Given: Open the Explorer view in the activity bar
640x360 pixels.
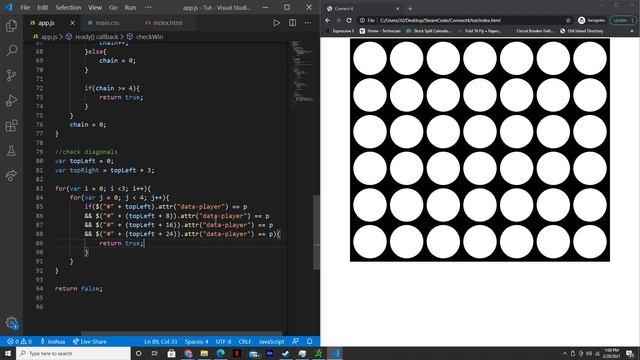Looking at the screenshot, I should 11,26.
